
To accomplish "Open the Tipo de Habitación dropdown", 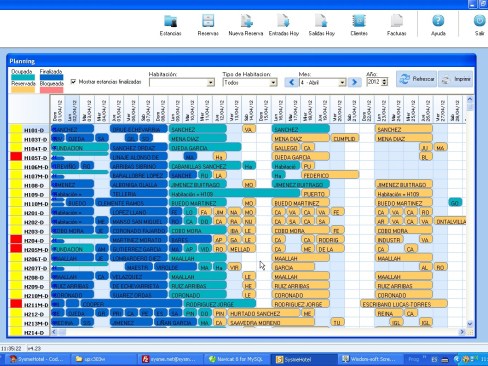I will pos(273,82).
